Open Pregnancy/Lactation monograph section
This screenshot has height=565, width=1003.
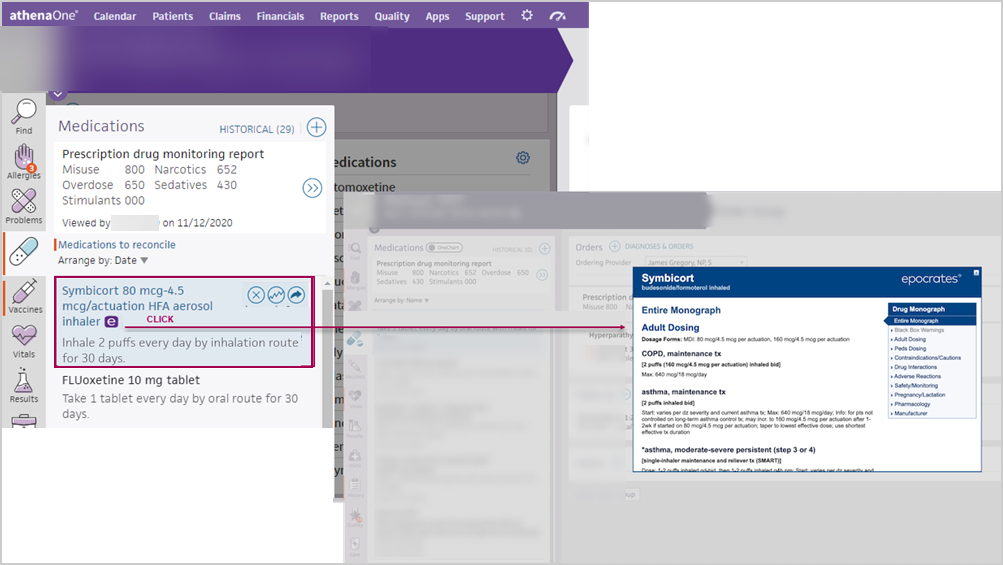click(919, 395)
